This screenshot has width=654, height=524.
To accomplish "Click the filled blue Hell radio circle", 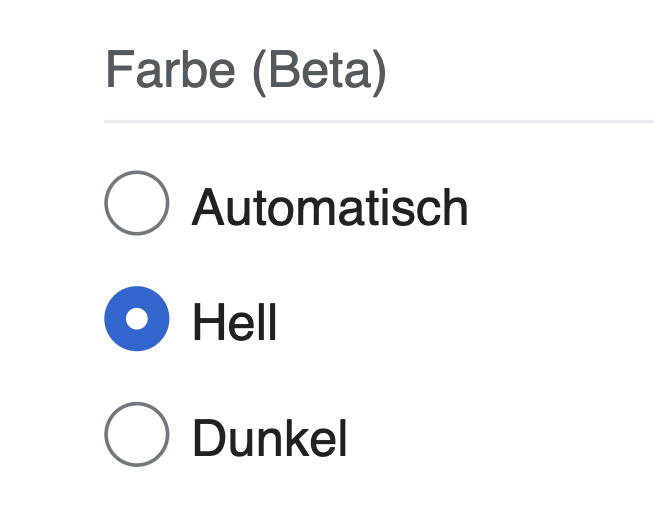I will 136,319.
